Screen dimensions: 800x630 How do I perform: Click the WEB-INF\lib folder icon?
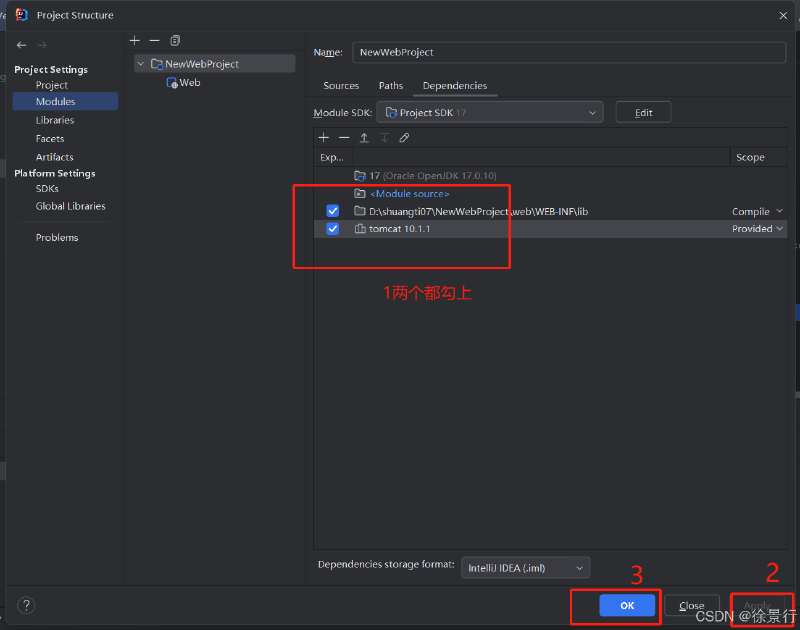(360, 211)
